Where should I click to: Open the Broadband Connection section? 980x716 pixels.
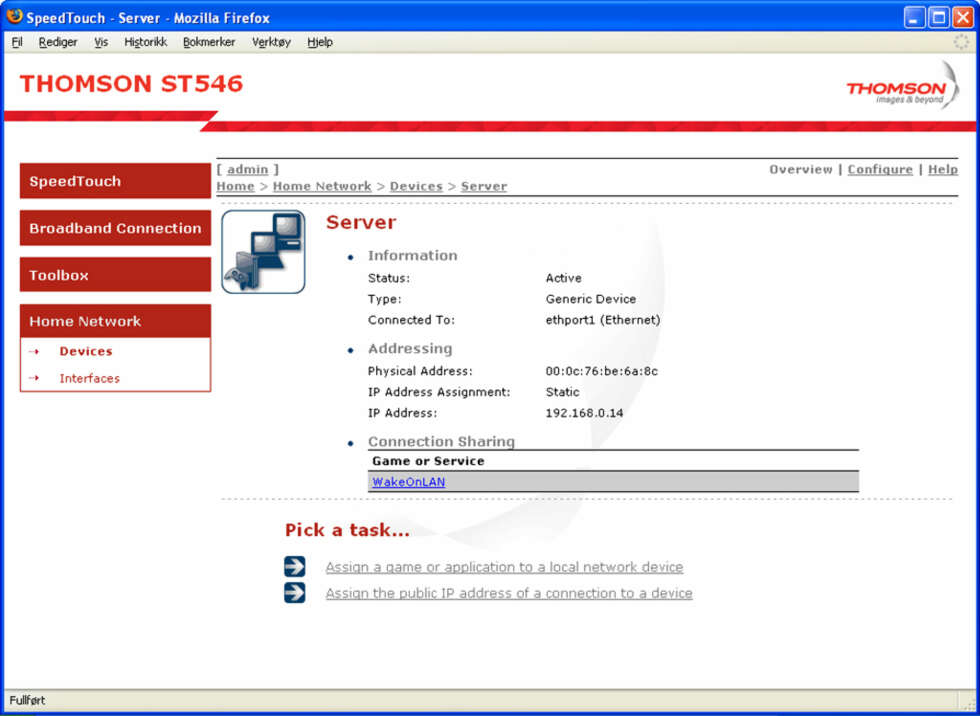click(115, 228)
